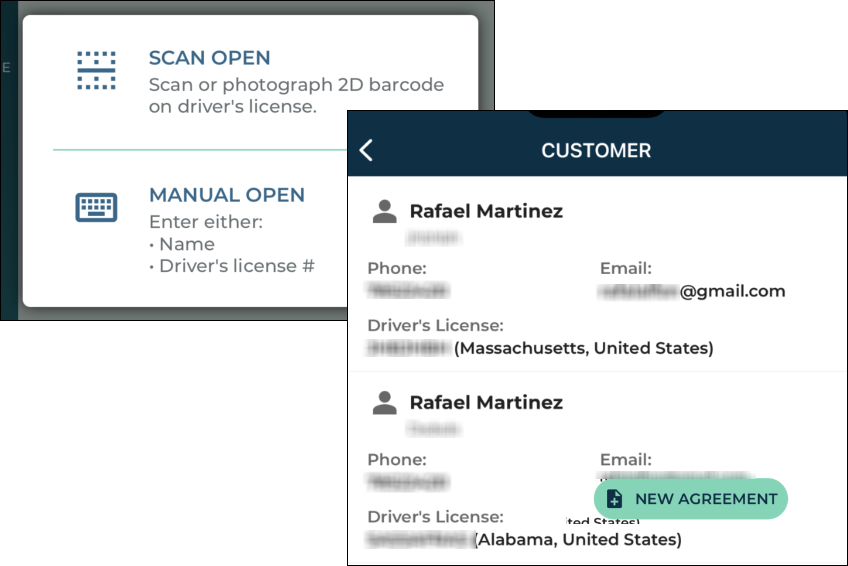848x566 pixels.
Task: Click the CUSTOMER header title
Action: click(596, 151)
